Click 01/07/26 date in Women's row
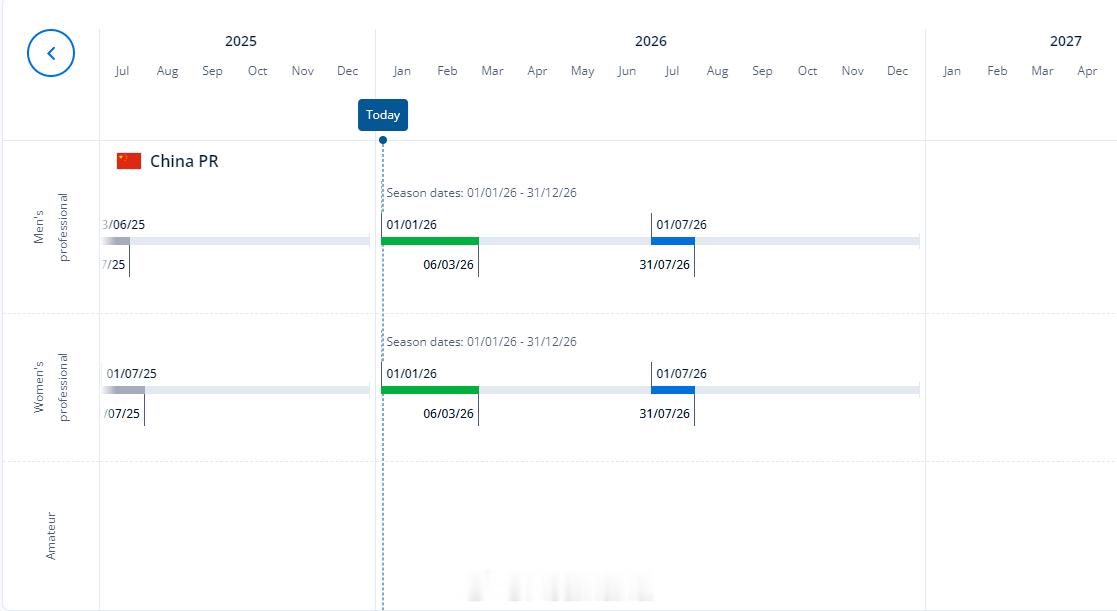This screenshot has height=611, width=1117. tap(681, 373)
